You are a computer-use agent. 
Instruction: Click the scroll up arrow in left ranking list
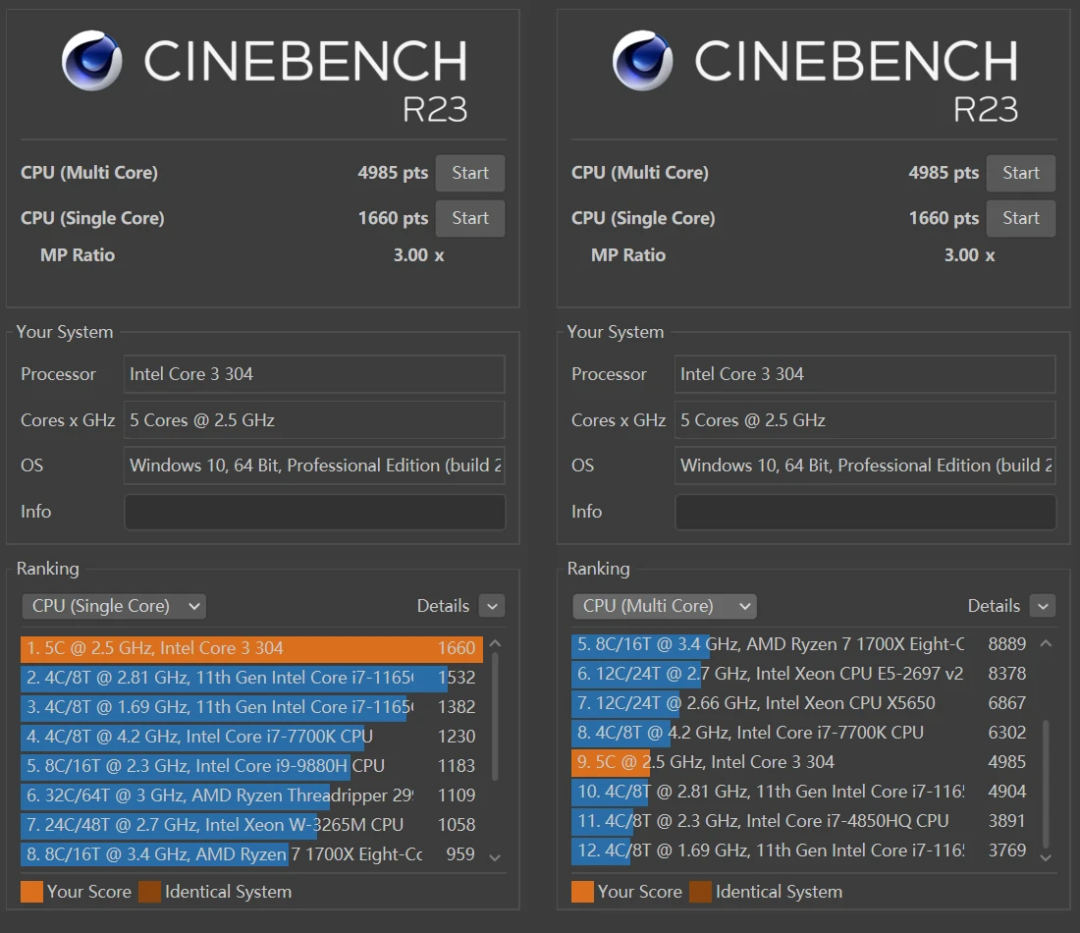(x=495, y=644)
